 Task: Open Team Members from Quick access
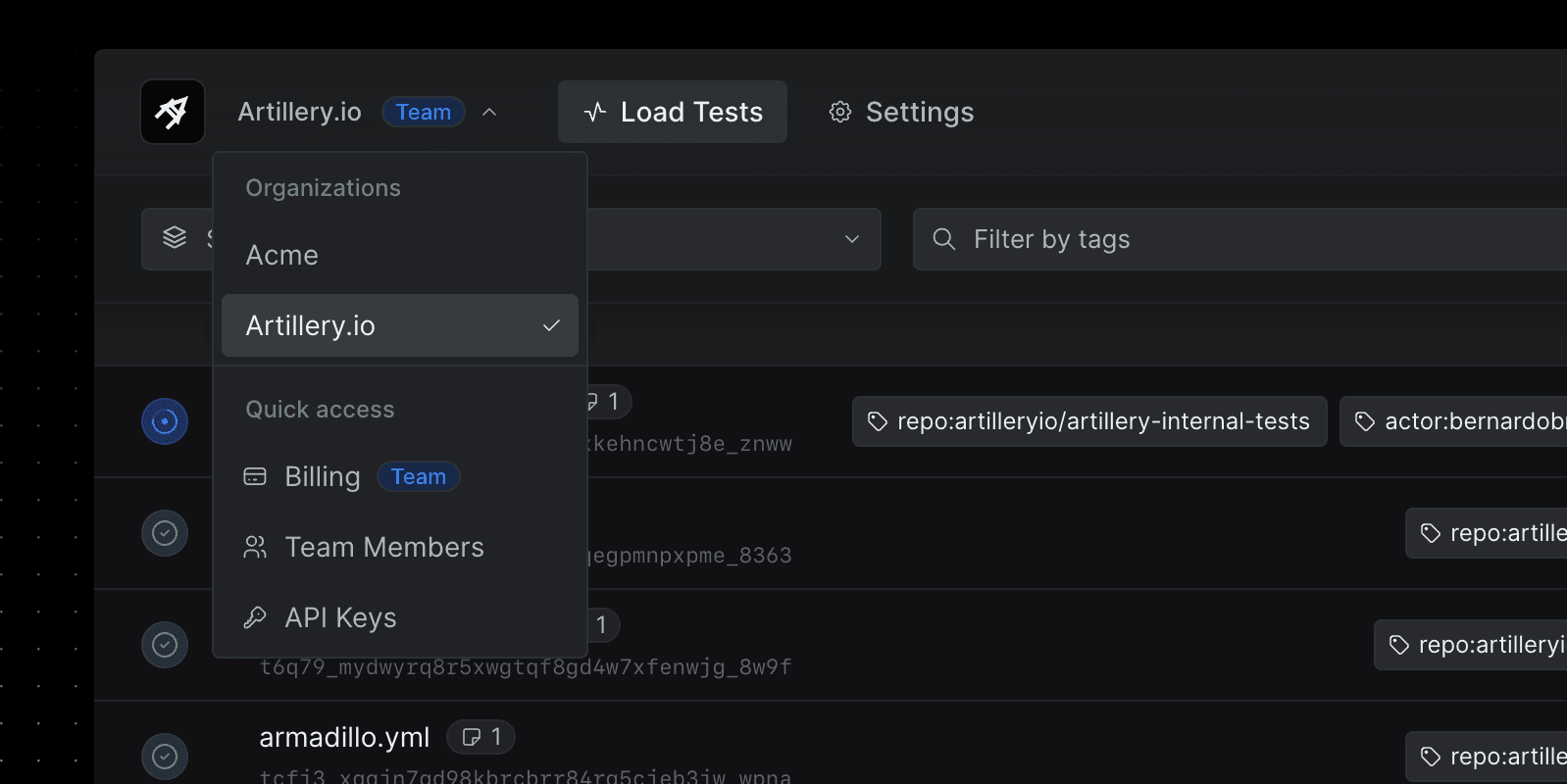tap(400, 547)
